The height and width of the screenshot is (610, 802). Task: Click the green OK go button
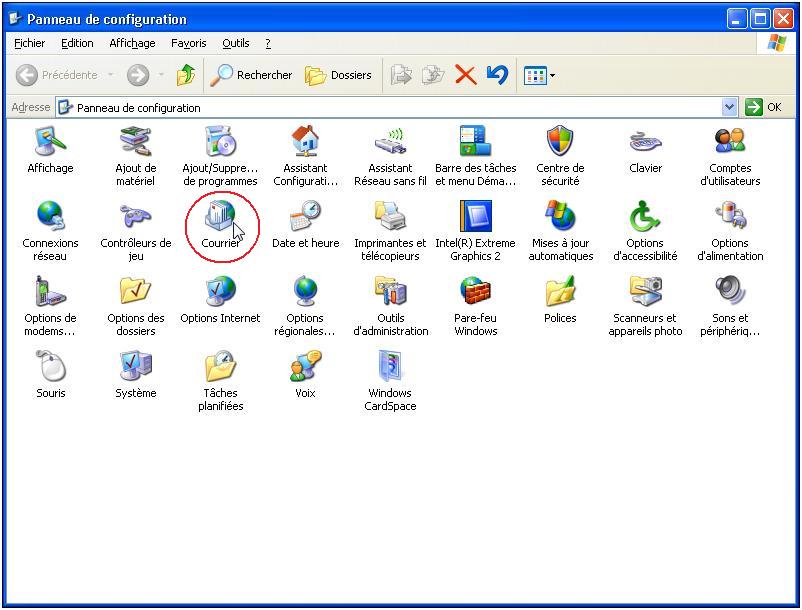click(764, 107)
